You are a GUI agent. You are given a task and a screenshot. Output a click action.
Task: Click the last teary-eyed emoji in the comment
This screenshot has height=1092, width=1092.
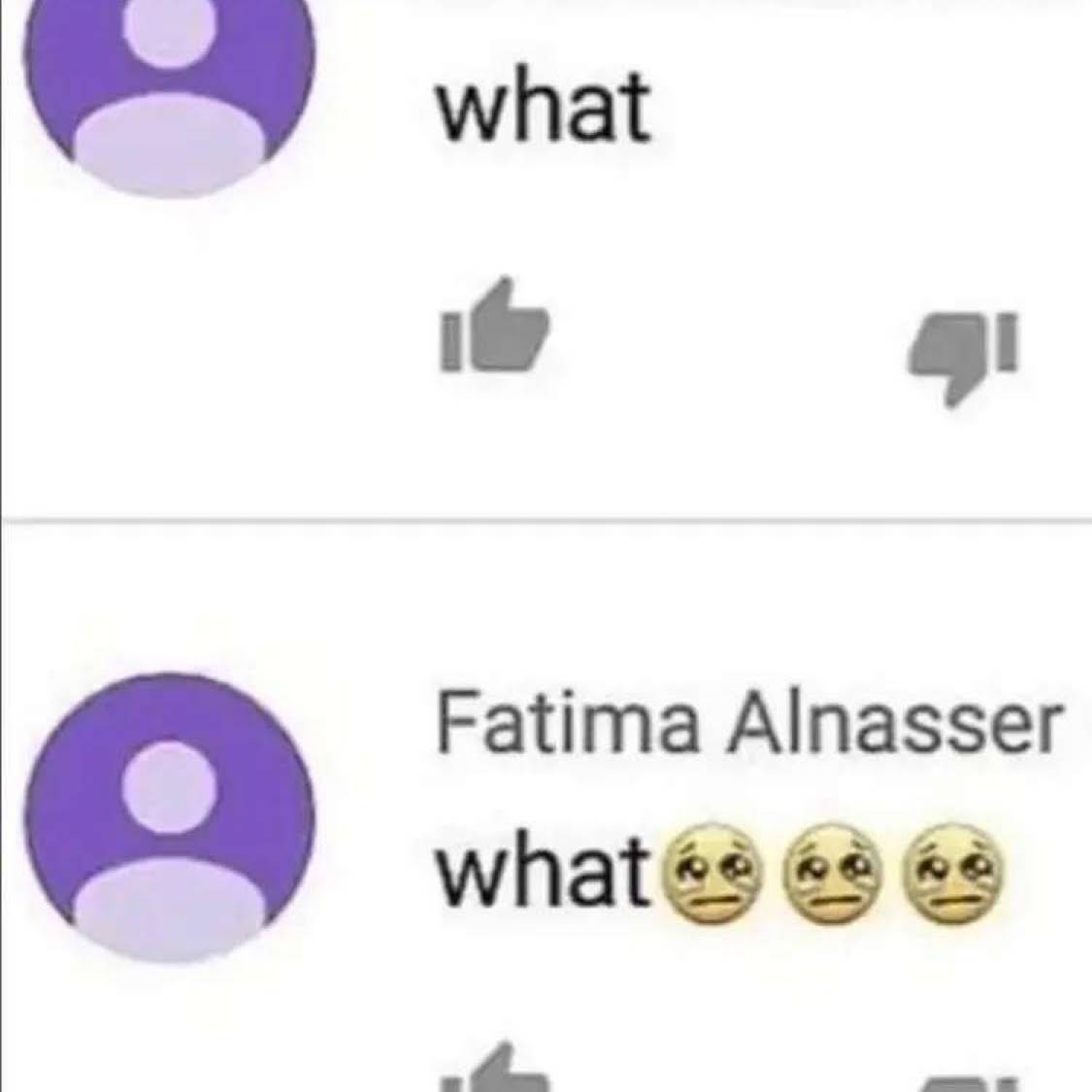pos(953,874)
